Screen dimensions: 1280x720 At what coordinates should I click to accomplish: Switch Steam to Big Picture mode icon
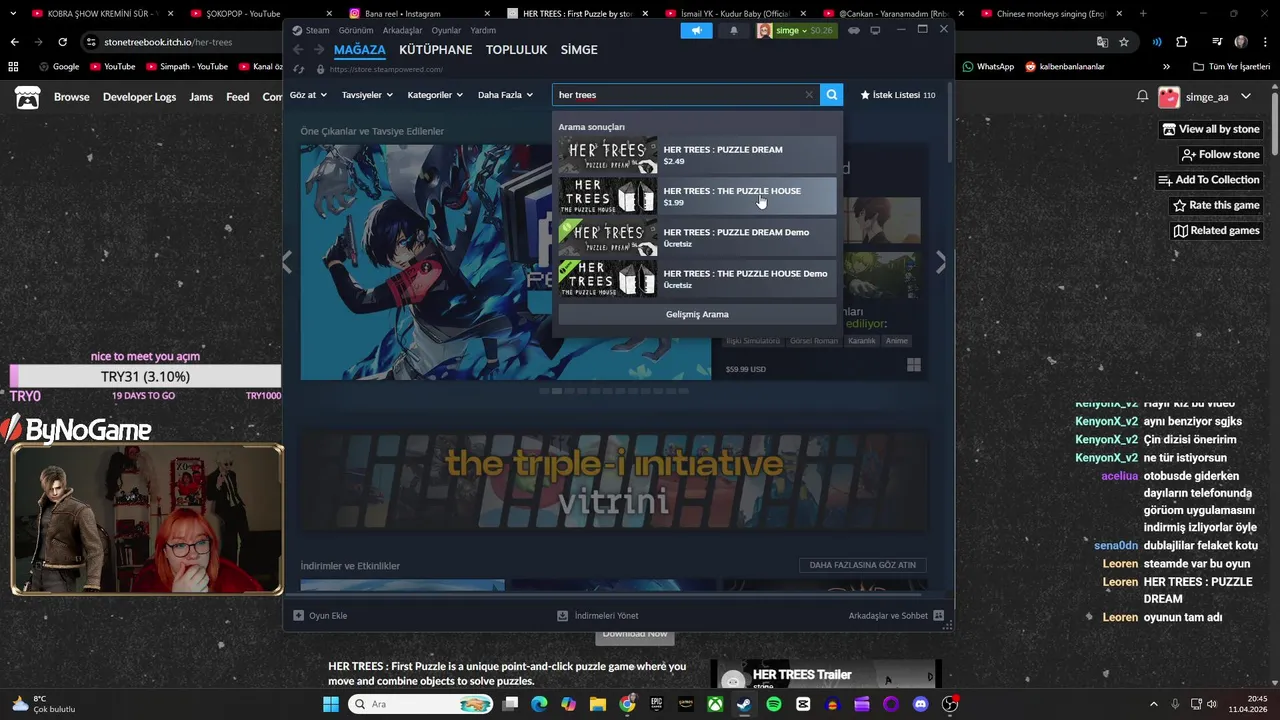pos(875,30)
